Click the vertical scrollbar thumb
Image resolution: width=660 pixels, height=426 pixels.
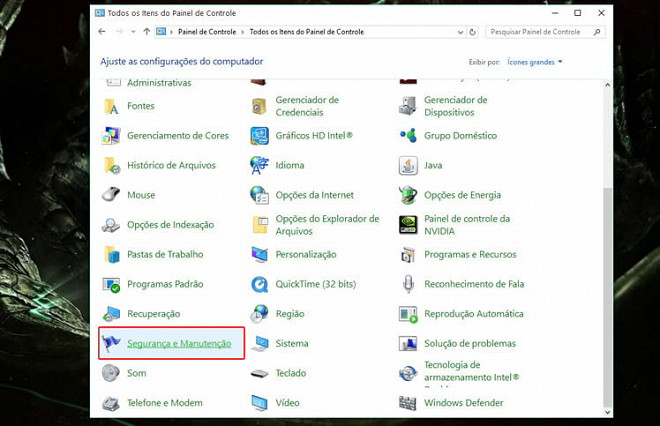pos(607,295)
